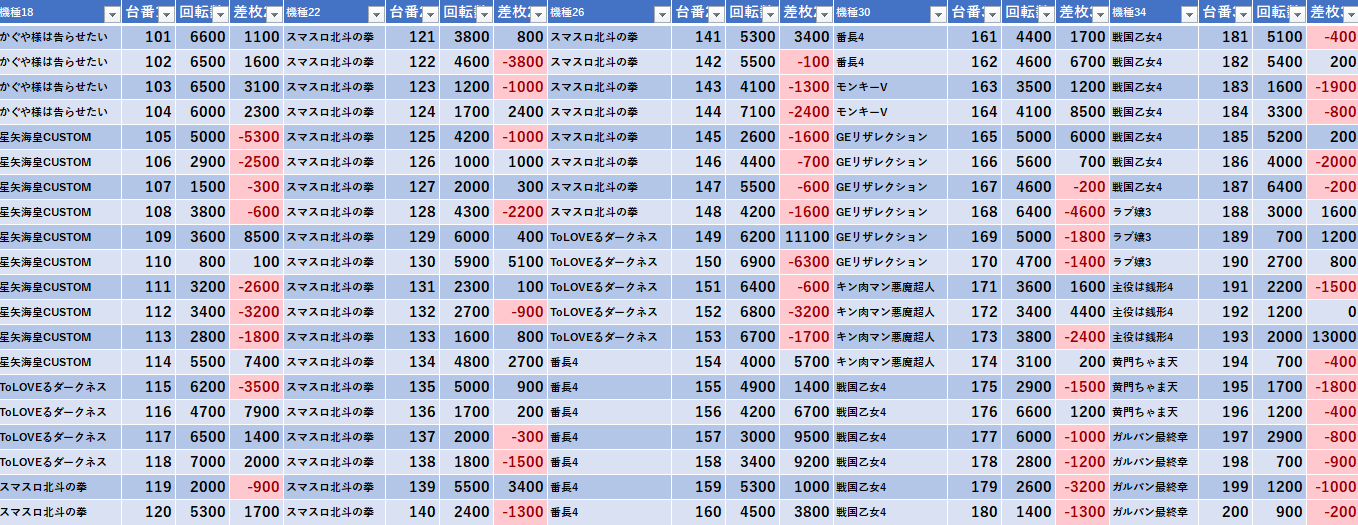Open 差枚 filter dropdown left of 機種34
1358x525 pixels.
click(1098, 13)
